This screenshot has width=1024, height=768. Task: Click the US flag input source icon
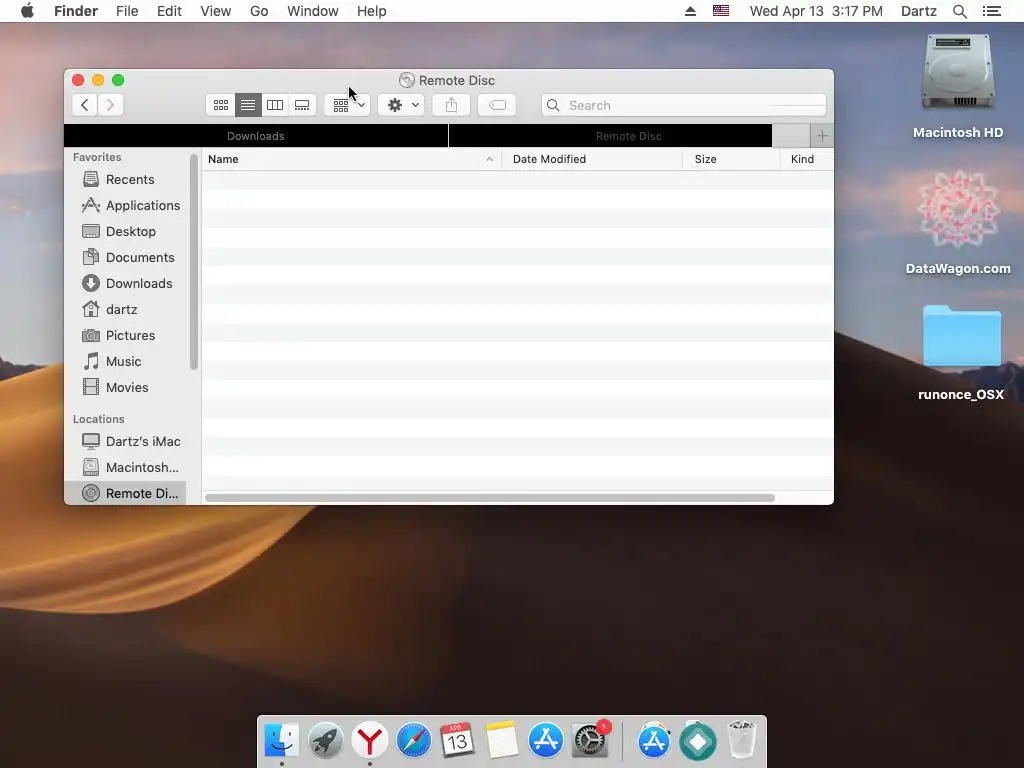(721, 11)
